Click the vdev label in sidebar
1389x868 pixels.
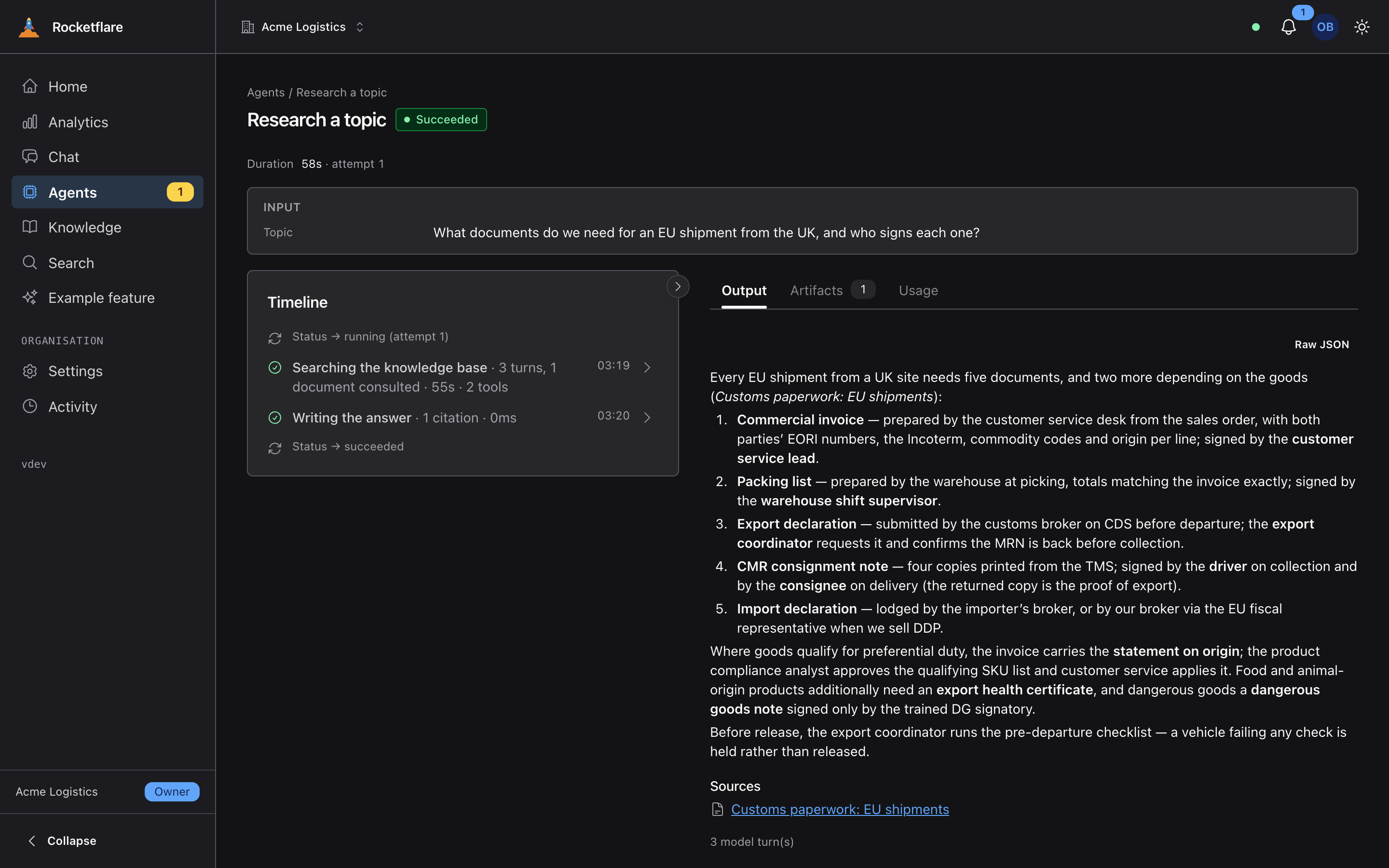34,464
